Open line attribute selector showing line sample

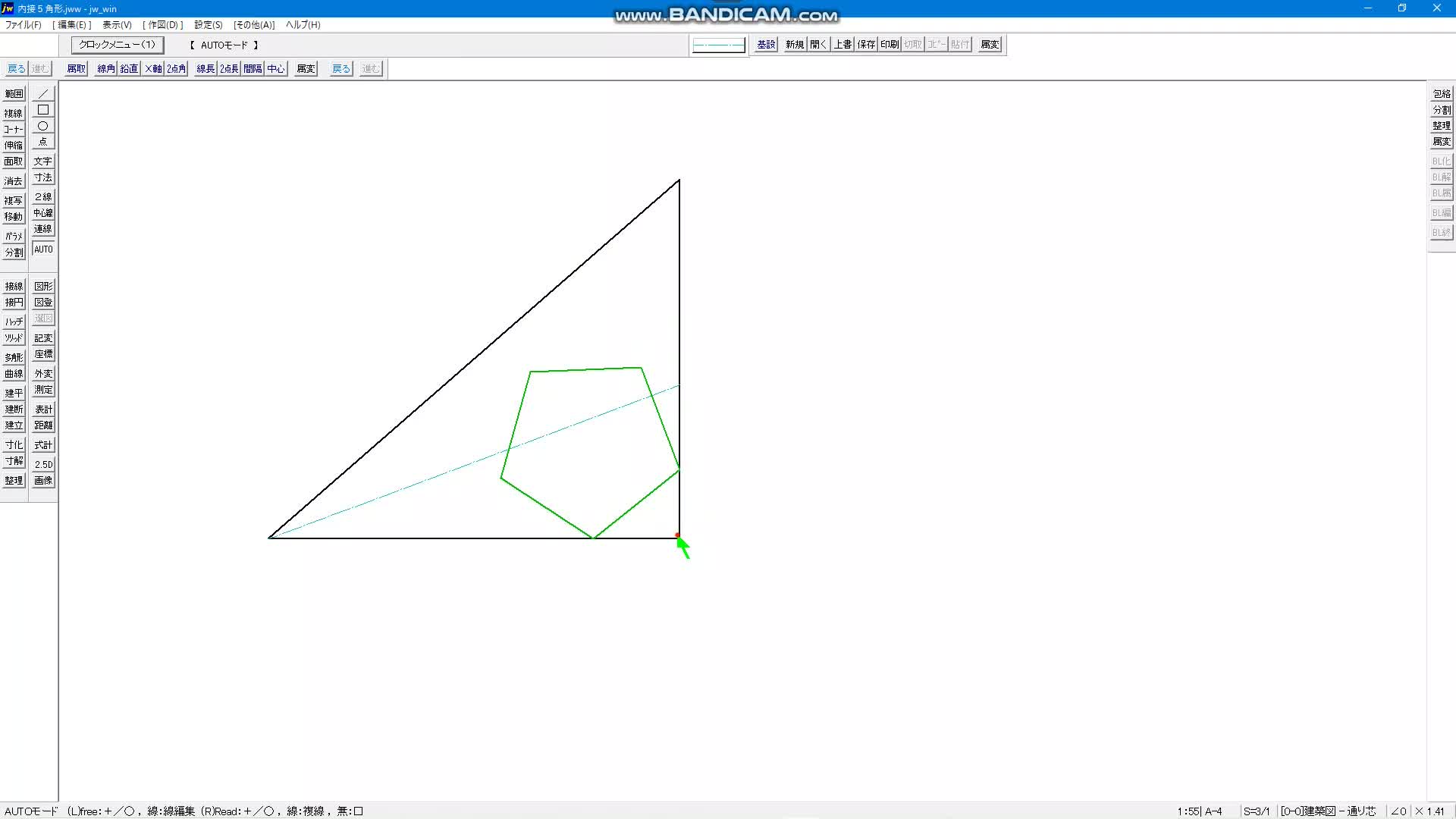pos(718,45)
